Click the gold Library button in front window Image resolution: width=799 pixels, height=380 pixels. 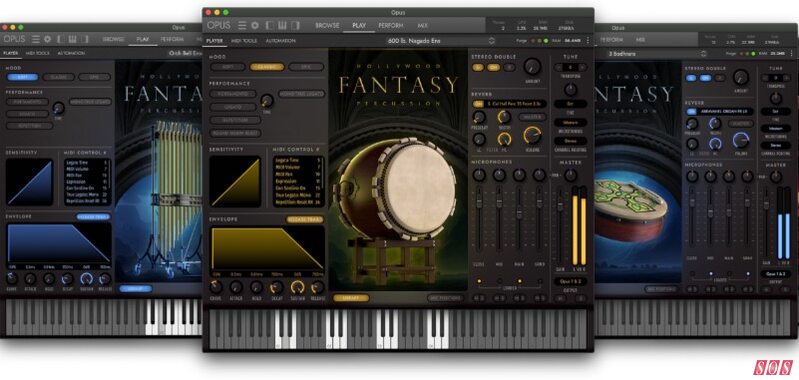[x=351, y=298]
